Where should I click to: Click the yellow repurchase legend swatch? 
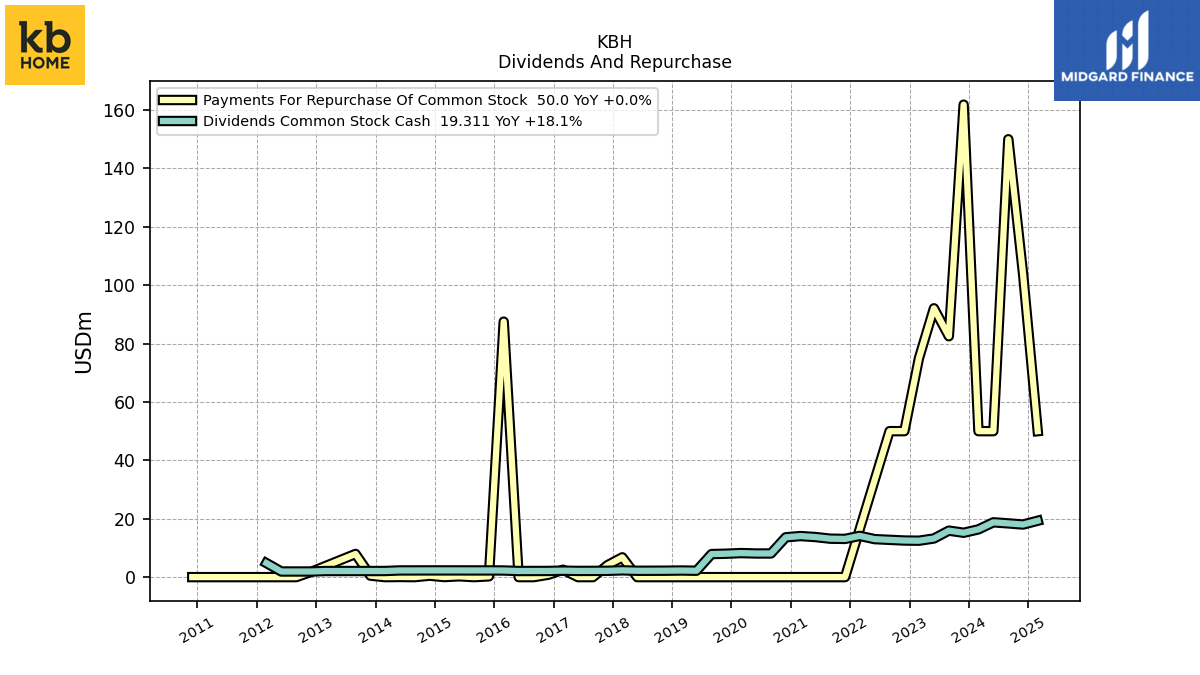(x=178, y=100)
